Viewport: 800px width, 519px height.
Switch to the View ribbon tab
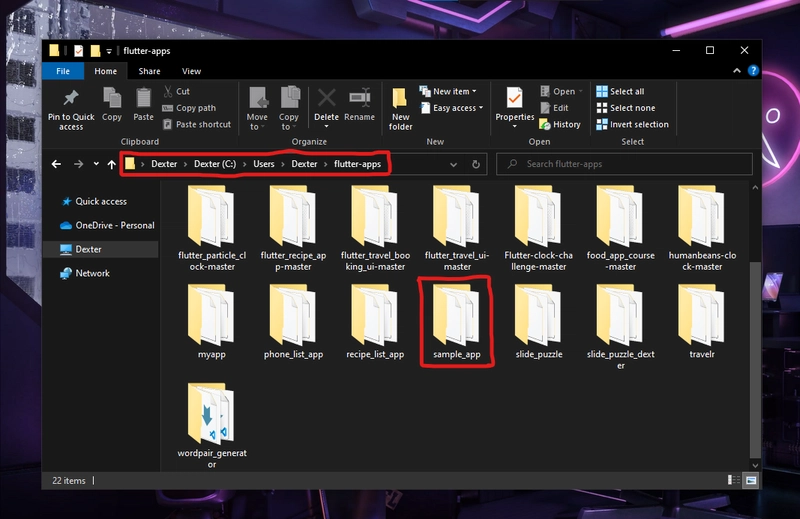click(191, 71)
